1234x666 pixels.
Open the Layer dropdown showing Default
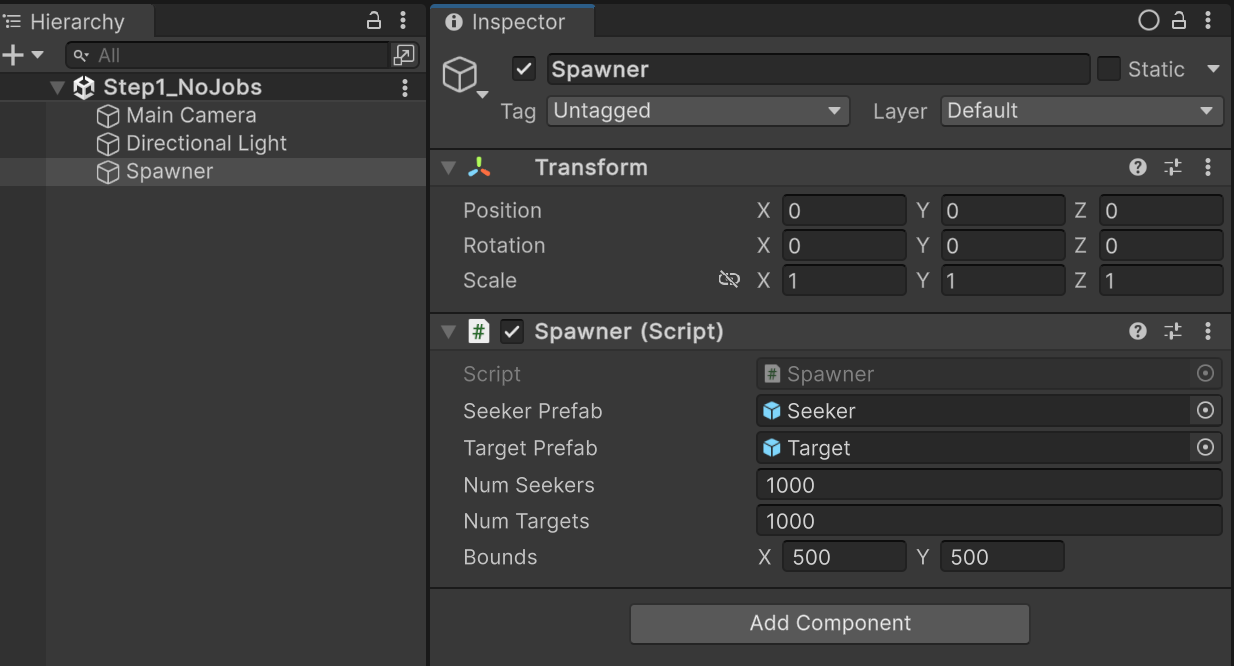pyautogui.click(x=1081, y=111)
